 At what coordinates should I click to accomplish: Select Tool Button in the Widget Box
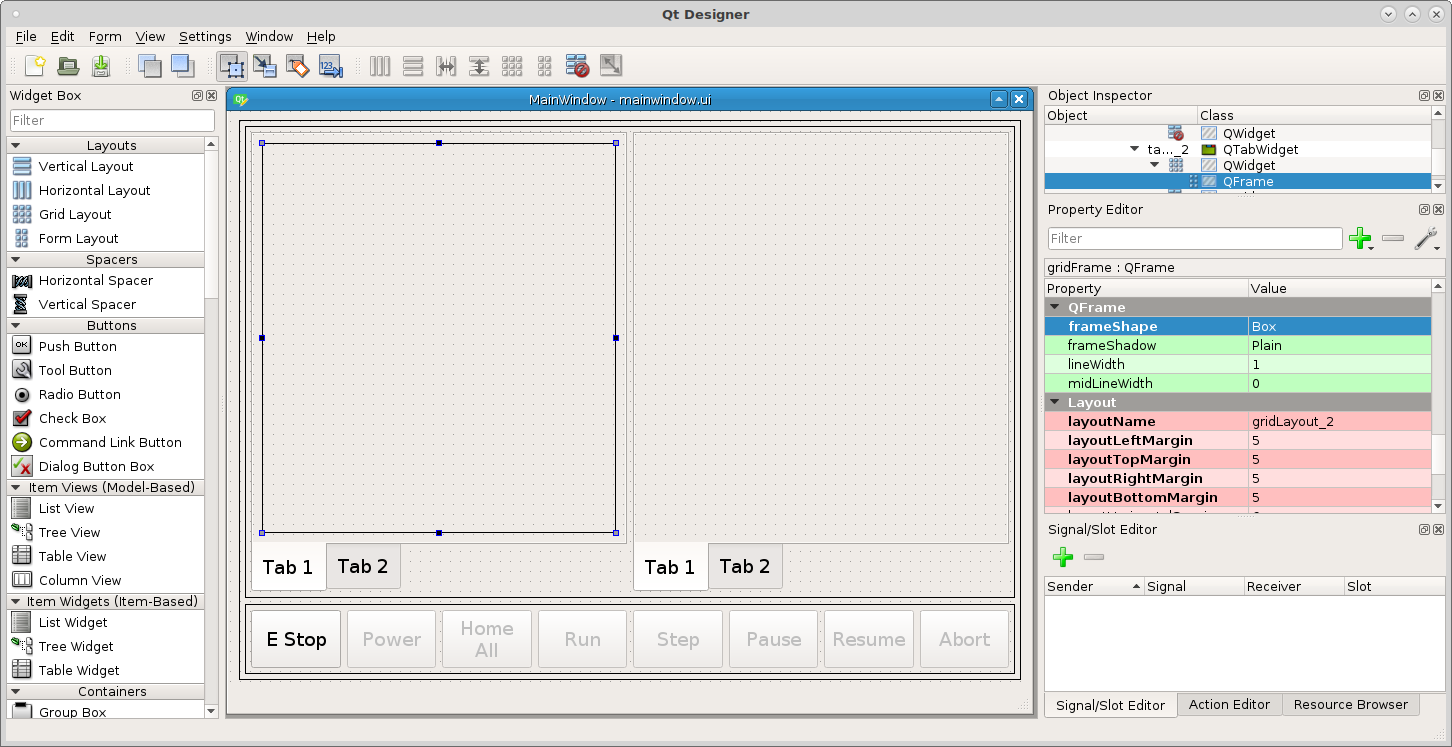click(x=75, y=370)
